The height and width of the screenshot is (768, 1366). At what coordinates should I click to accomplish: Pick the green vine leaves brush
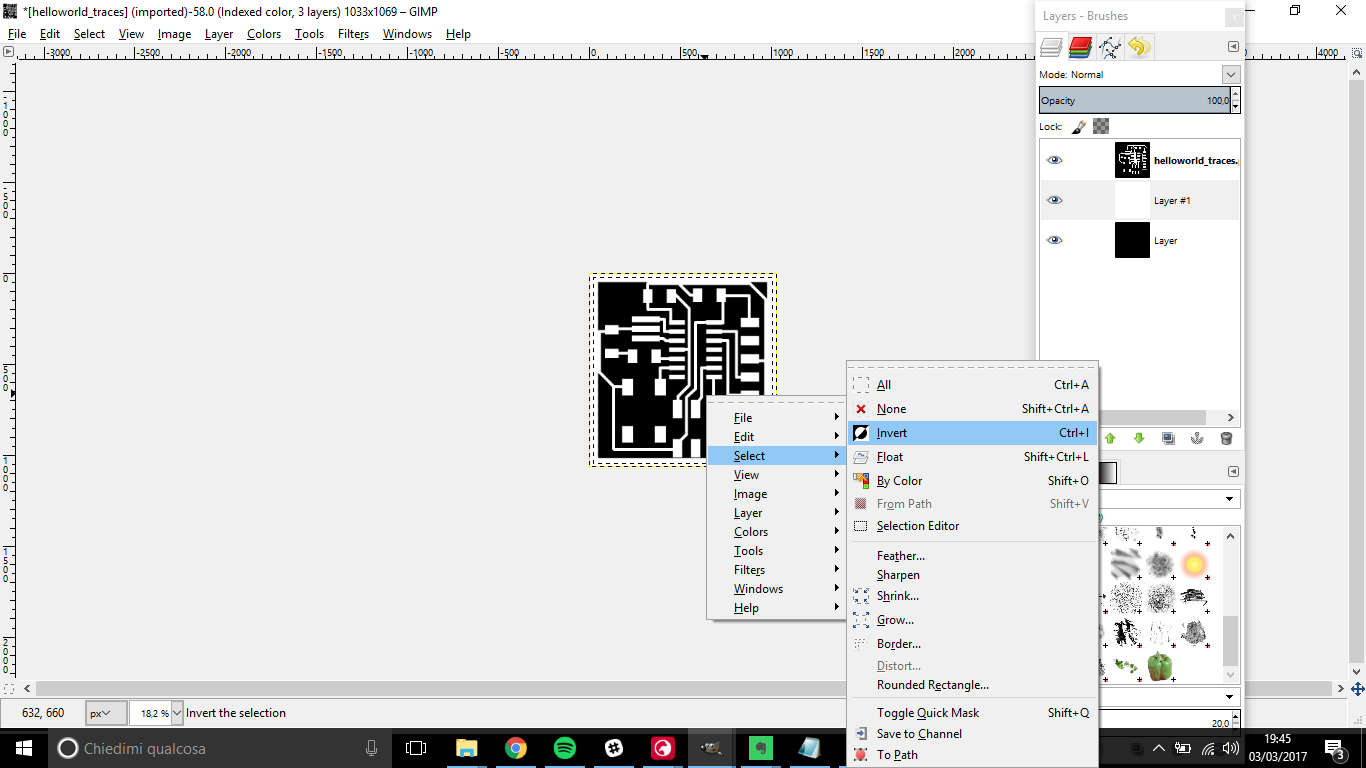pyautogui.click(x=1126, y=665)
